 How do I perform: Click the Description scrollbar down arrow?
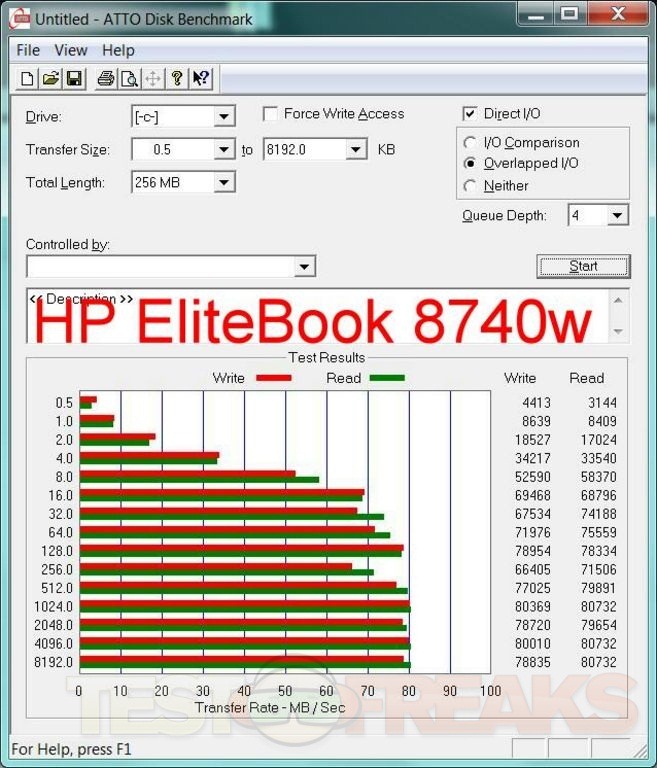click(x=618, y=331)
